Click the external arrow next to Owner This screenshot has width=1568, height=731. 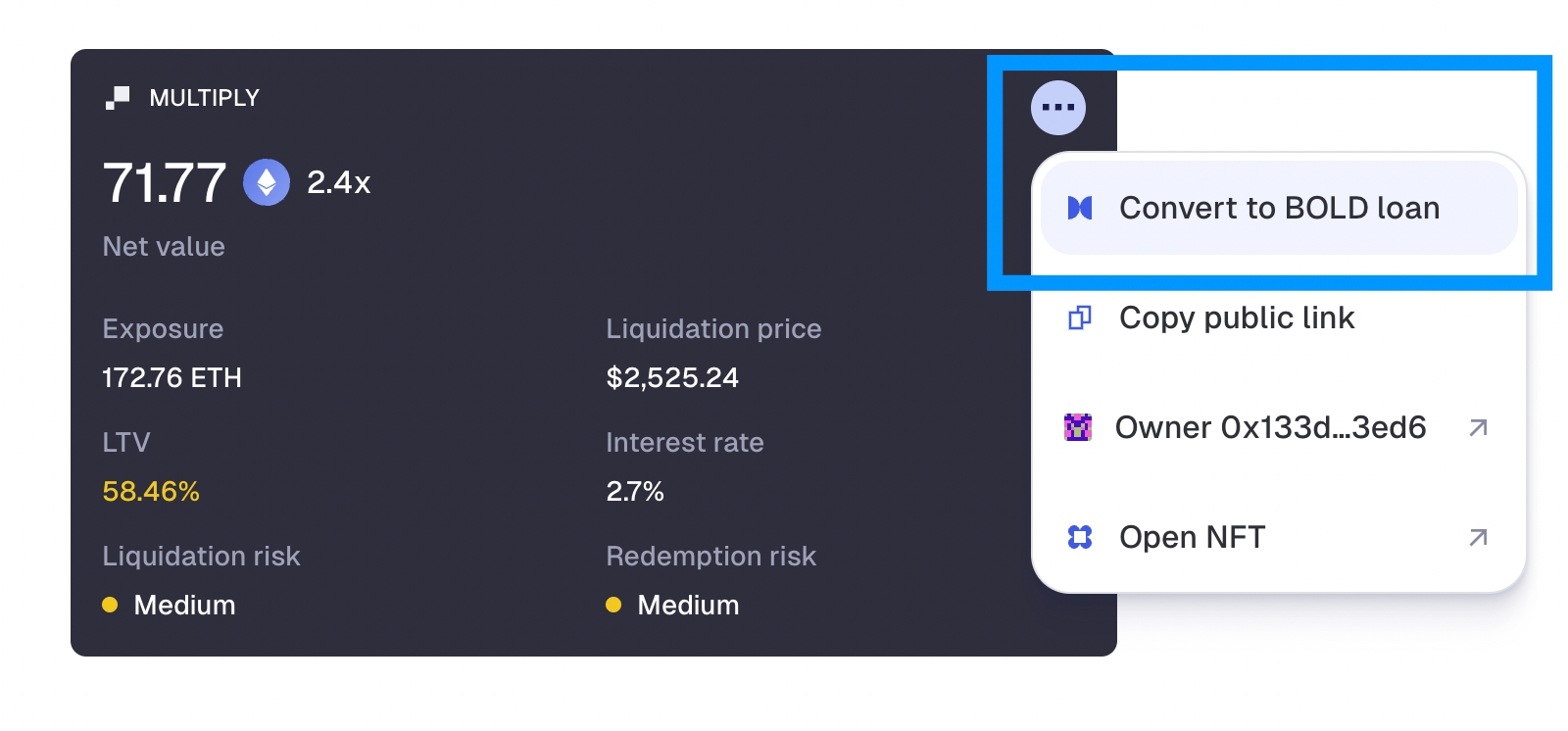1479,427
